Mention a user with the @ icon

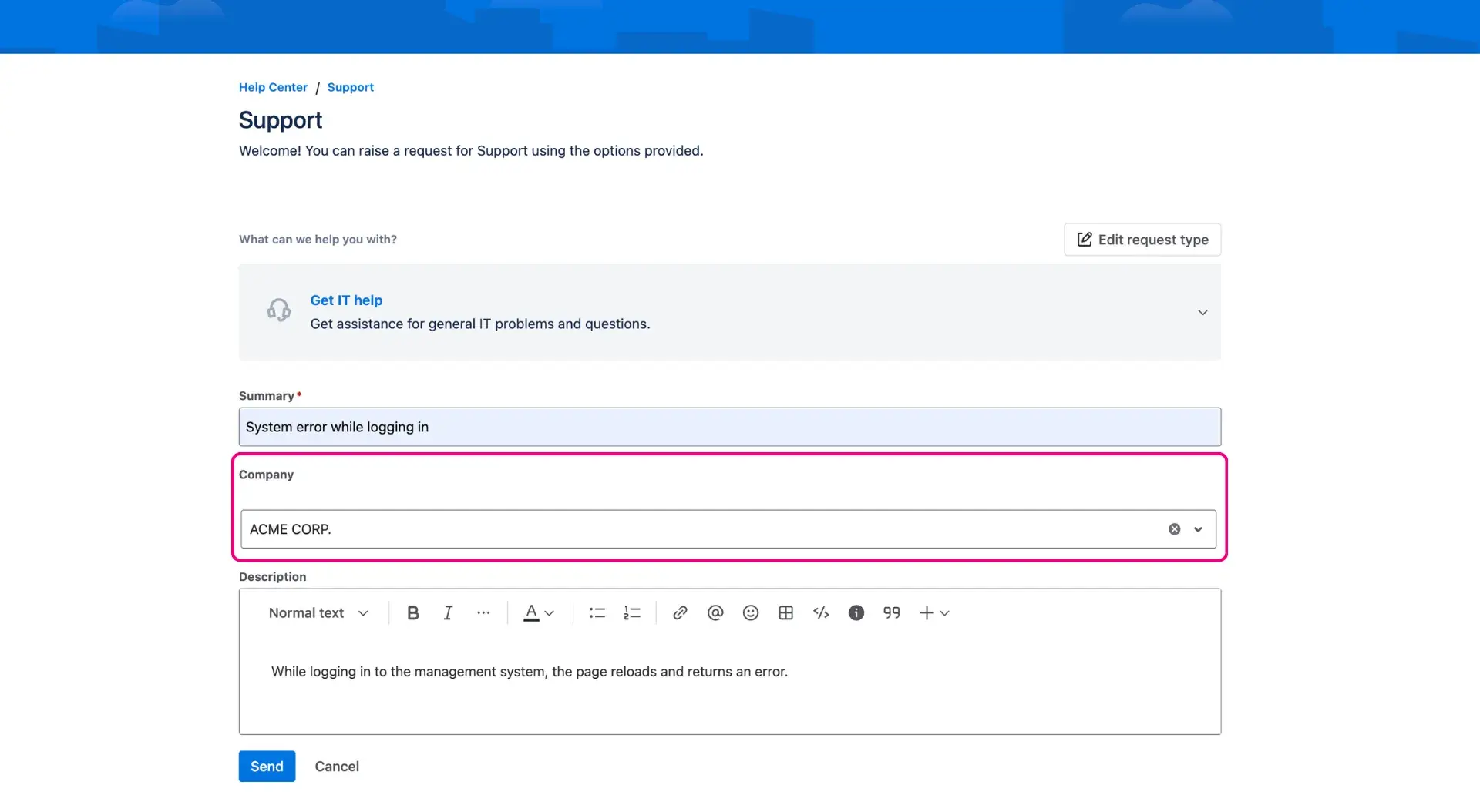pyautogui.click(x=715, y=612)
